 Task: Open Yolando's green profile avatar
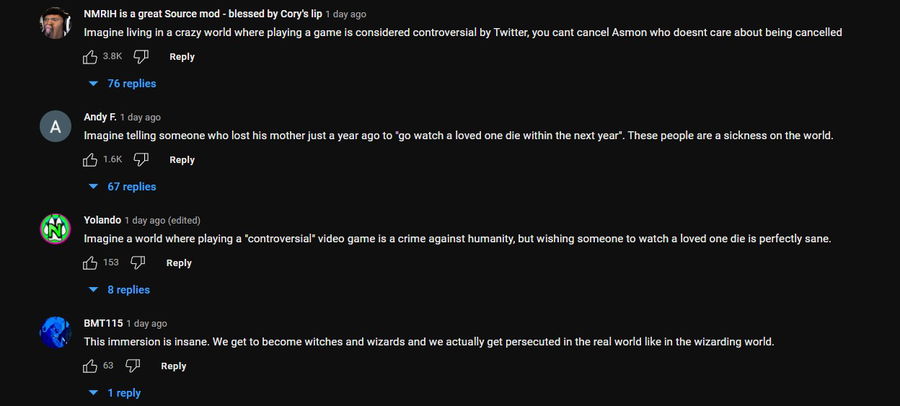(55, 230)
